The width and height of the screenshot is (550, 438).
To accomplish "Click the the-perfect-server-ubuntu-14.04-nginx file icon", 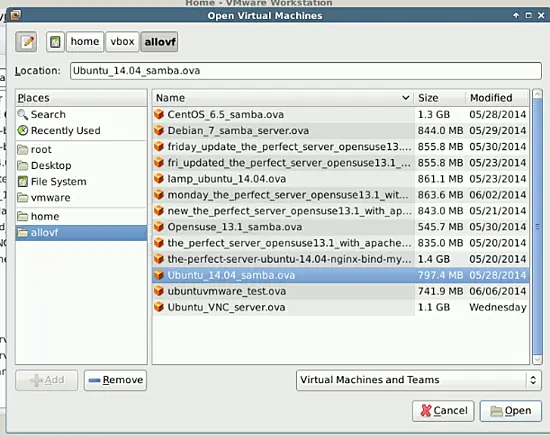I will coord(159,259).
